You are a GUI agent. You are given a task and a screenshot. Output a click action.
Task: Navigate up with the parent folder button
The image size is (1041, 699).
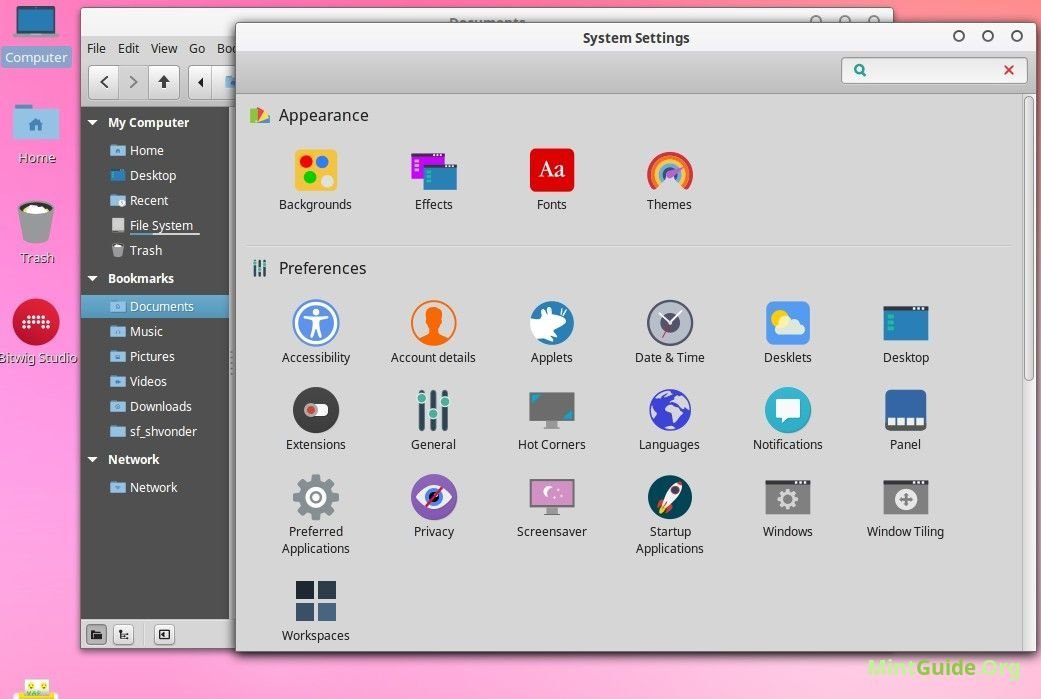point(163,82)
